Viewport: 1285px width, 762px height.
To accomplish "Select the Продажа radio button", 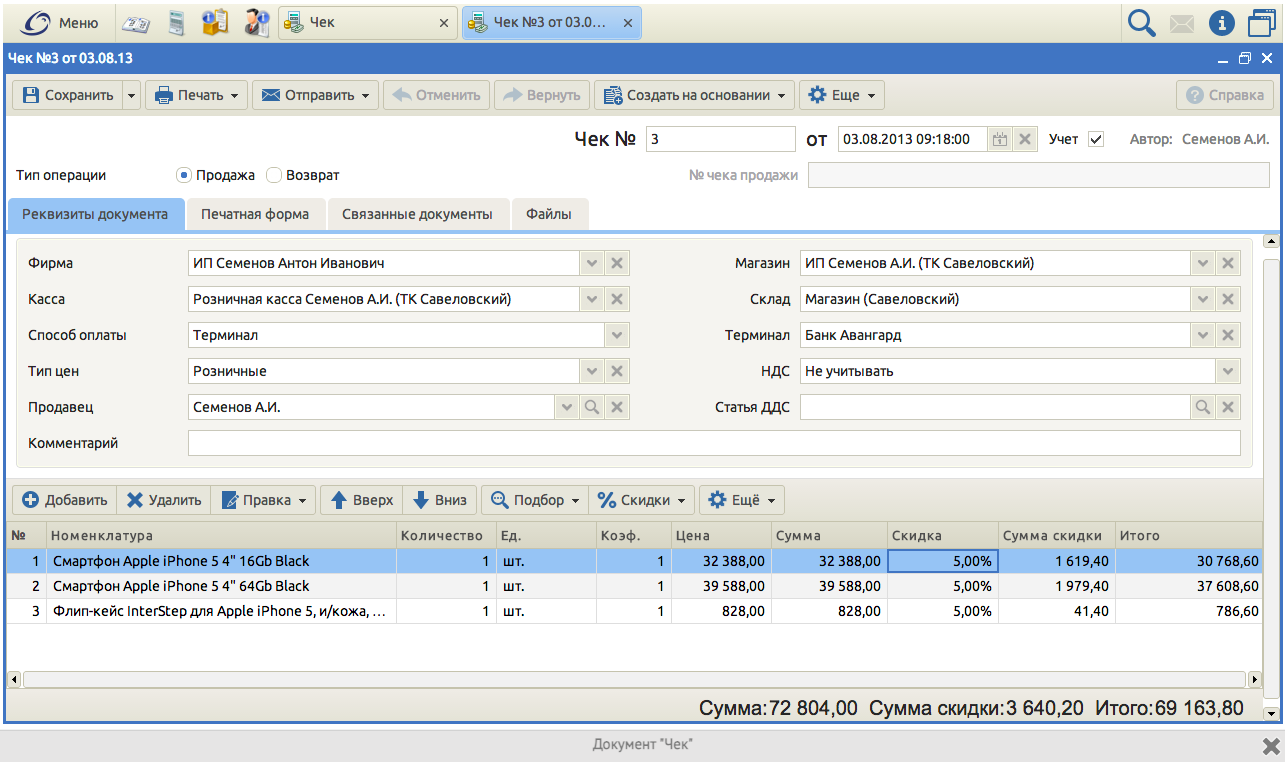I will point(184,175).
